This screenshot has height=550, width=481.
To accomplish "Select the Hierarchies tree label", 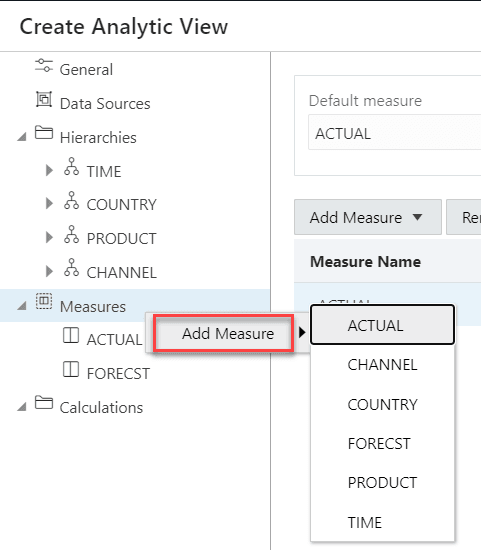I will [98, 137].
